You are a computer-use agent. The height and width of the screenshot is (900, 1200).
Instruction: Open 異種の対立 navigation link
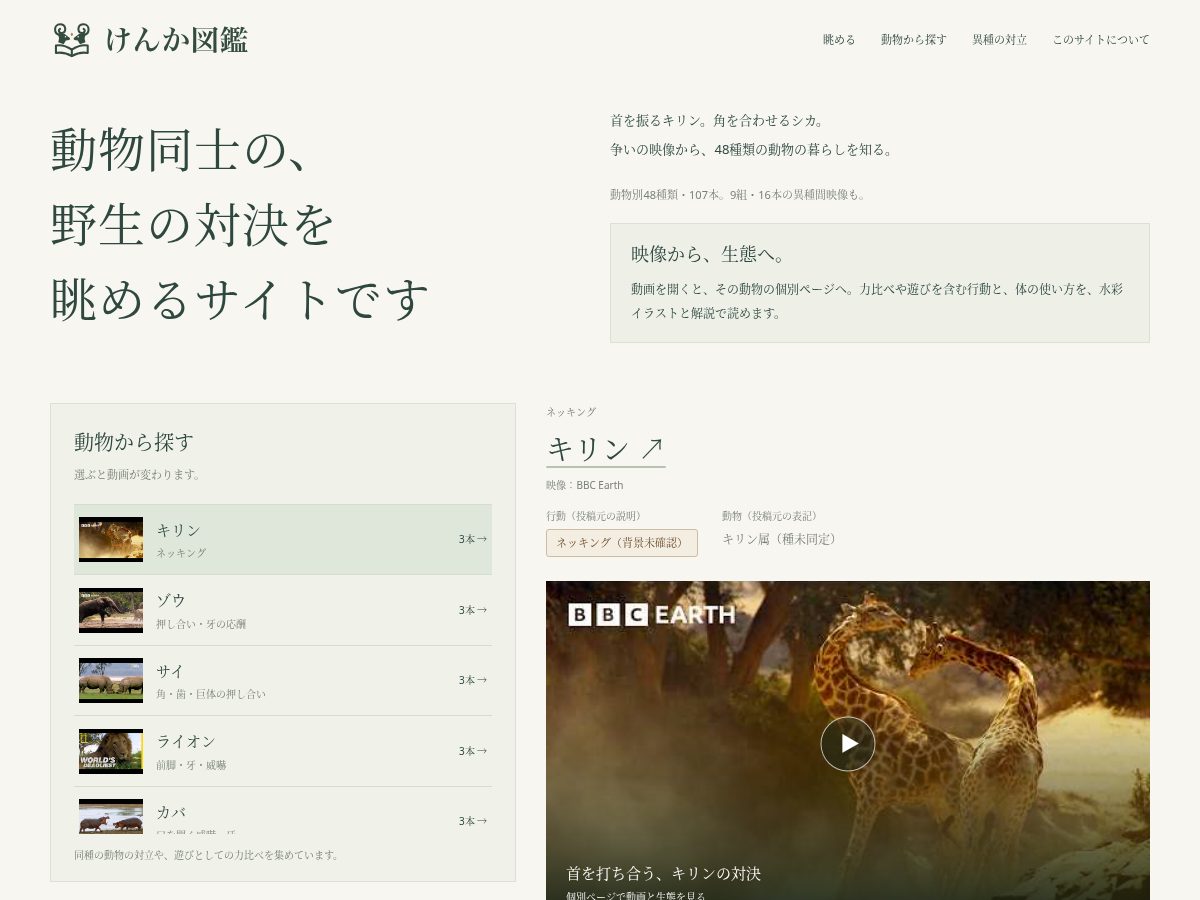pos(1000,40)
